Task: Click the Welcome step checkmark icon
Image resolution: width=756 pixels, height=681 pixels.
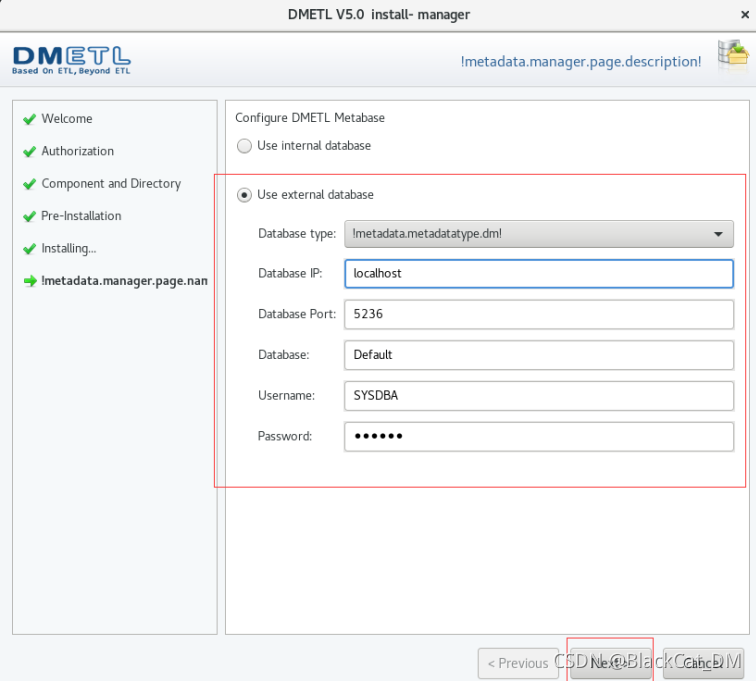Action: coord(29,119)
